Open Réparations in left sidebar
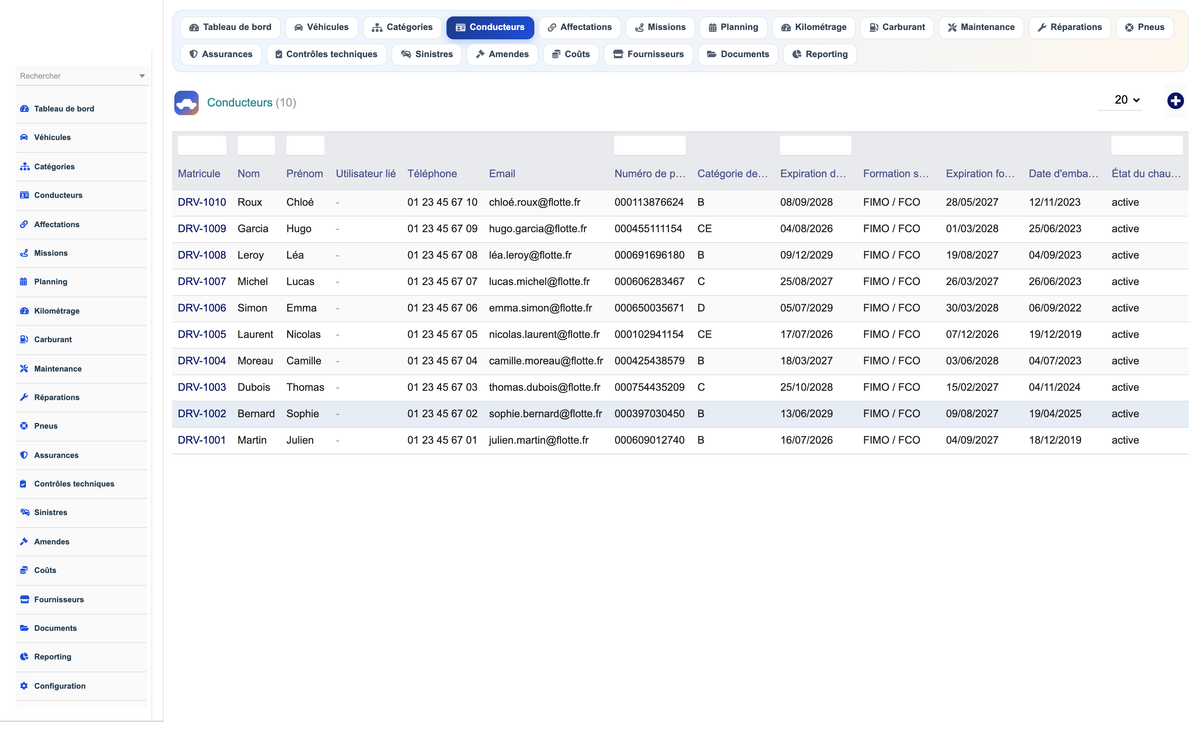This screenshot has height=743, width=1200. (81, 398)
